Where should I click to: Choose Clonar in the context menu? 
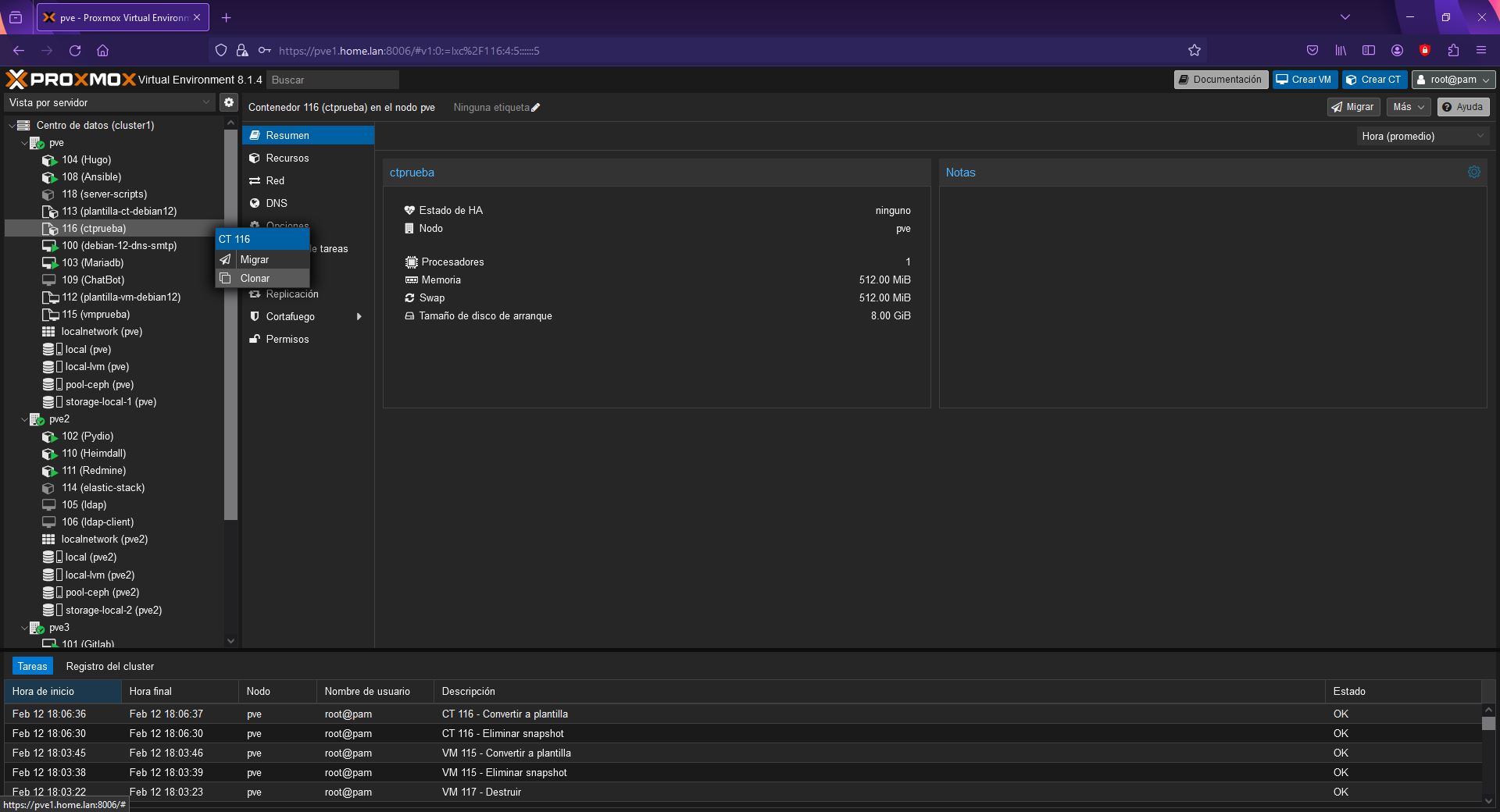(x=262, y=278)
